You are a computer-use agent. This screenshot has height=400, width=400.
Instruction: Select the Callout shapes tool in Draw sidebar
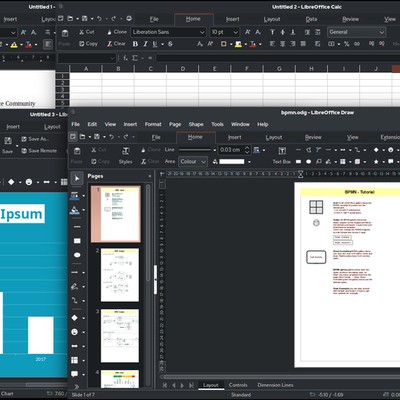coord(74,374)
